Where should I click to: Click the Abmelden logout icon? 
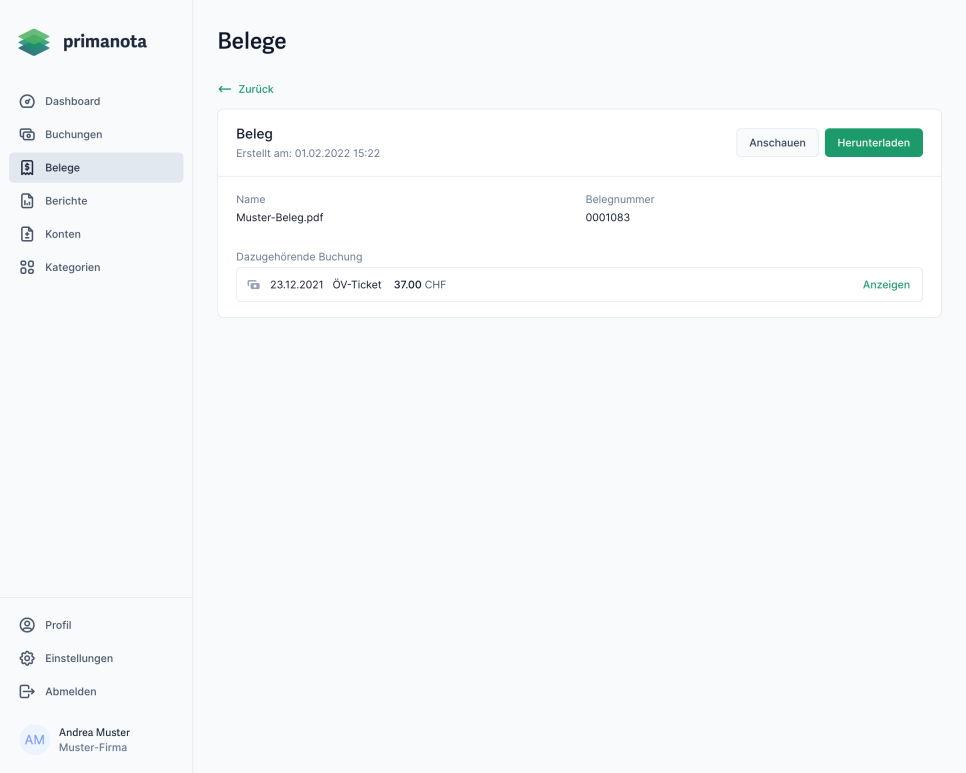27,691
